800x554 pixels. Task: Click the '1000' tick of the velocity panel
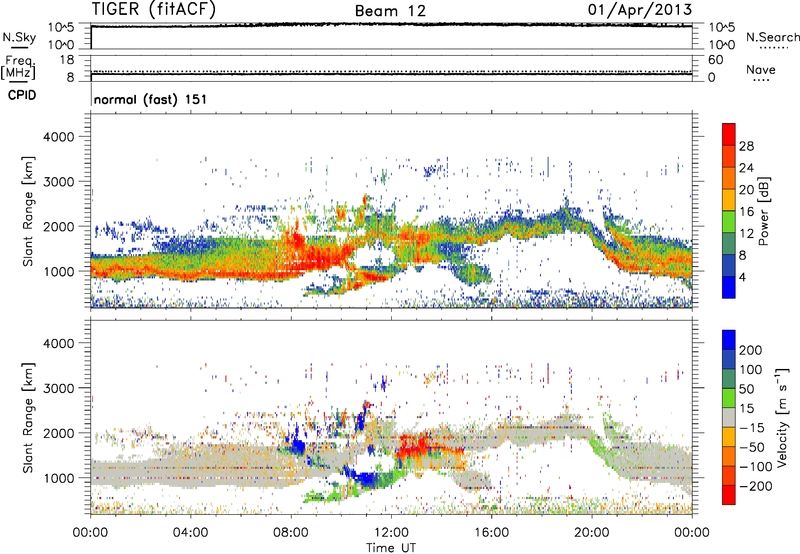58,477
